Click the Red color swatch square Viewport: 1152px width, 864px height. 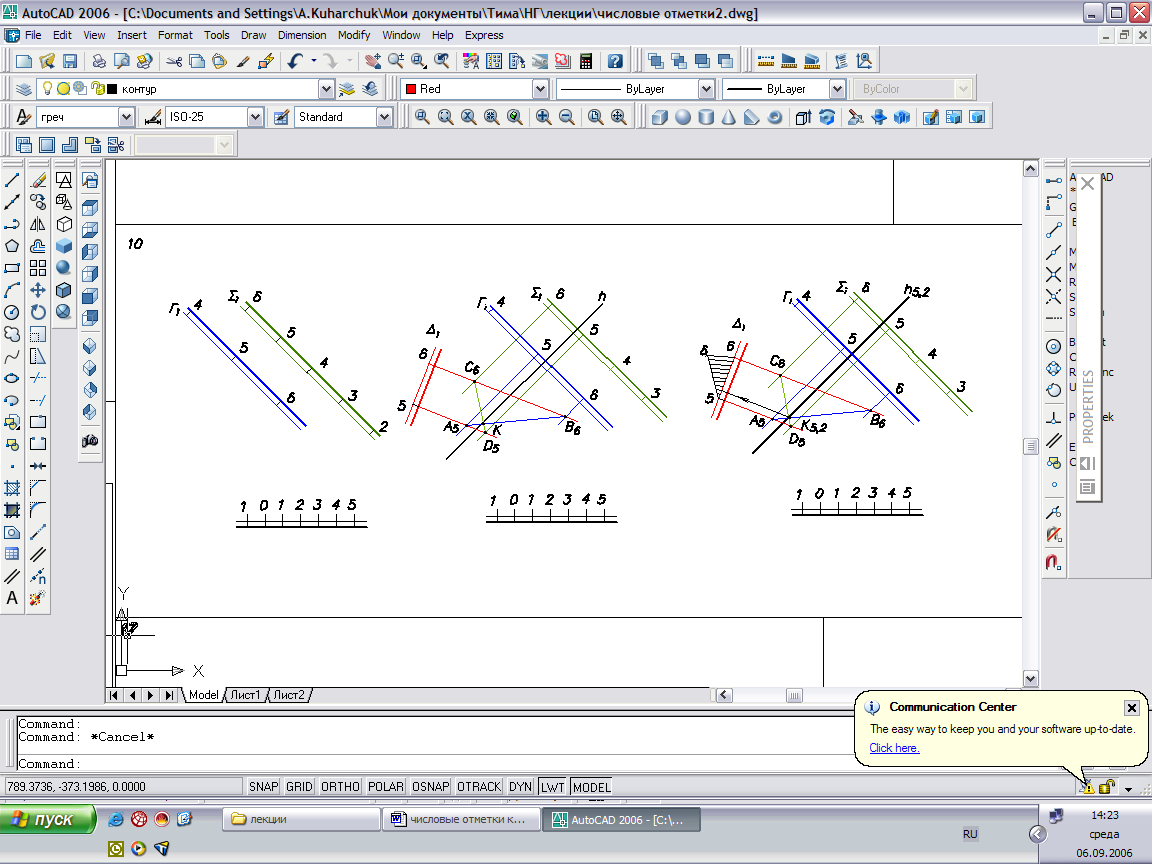411,89
